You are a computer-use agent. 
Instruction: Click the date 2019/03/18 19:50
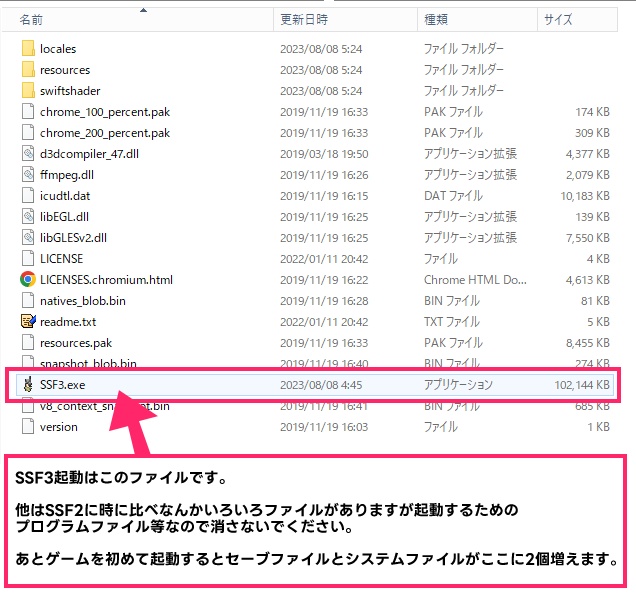(x=324, y=154)
